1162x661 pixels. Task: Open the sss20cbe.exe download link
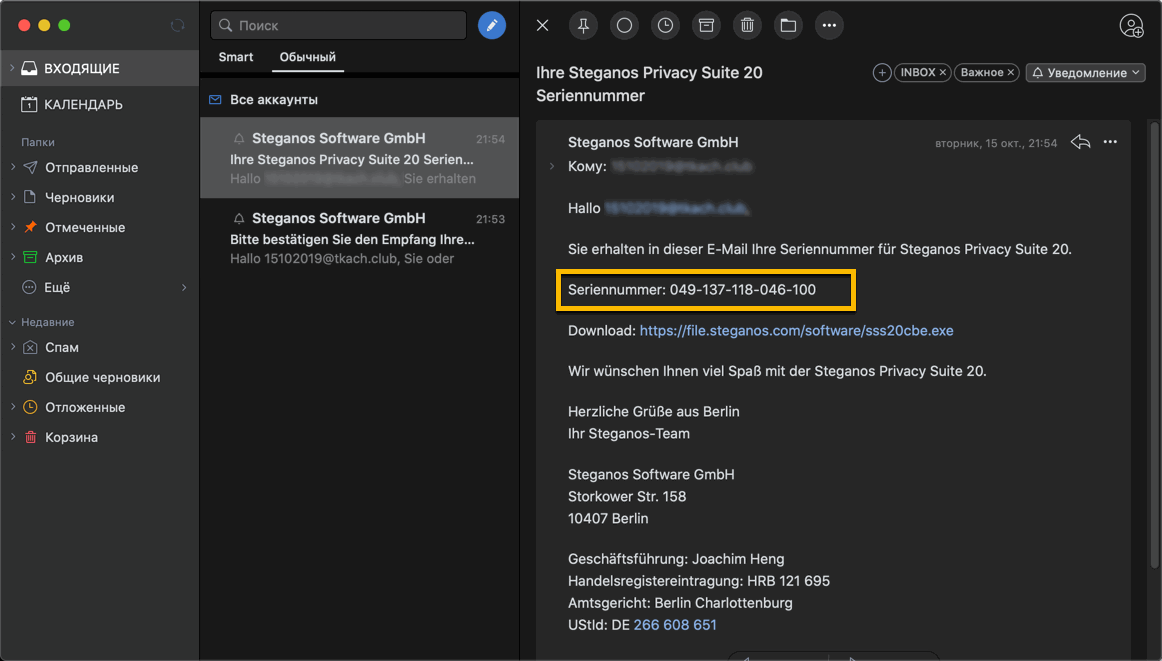click(797, 330)
